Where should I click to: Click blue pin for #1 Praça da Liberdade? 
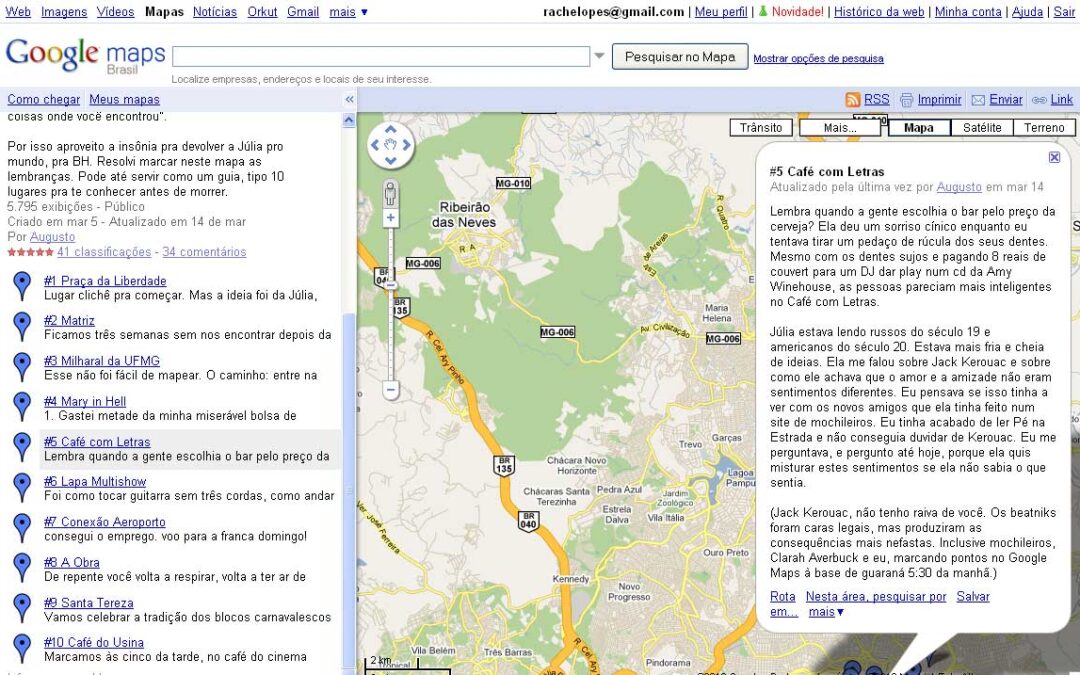(21, 286)
